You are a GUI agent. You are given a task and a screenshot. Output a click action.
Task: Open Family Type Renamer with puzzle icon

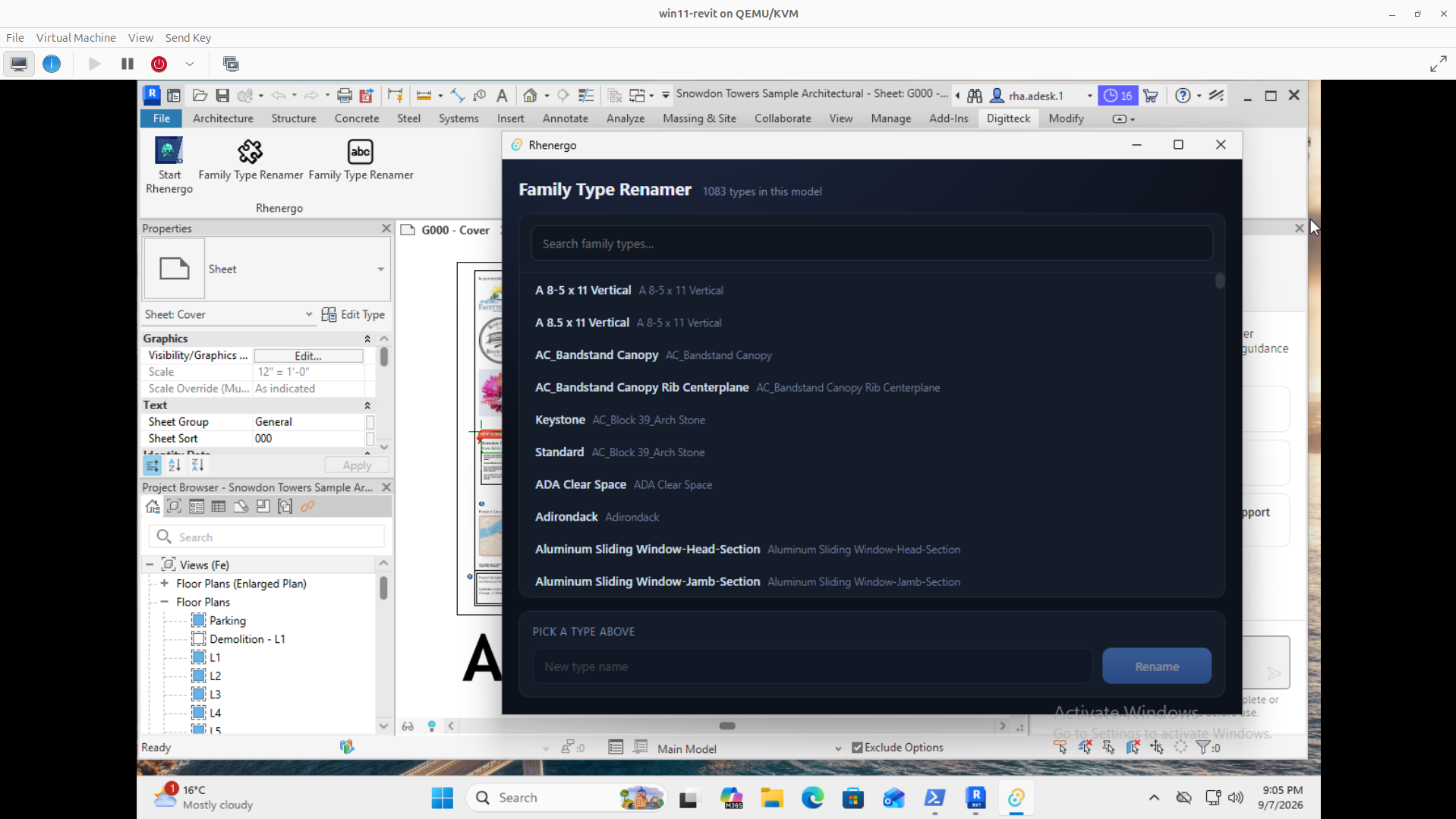click(x=251, y=159)
